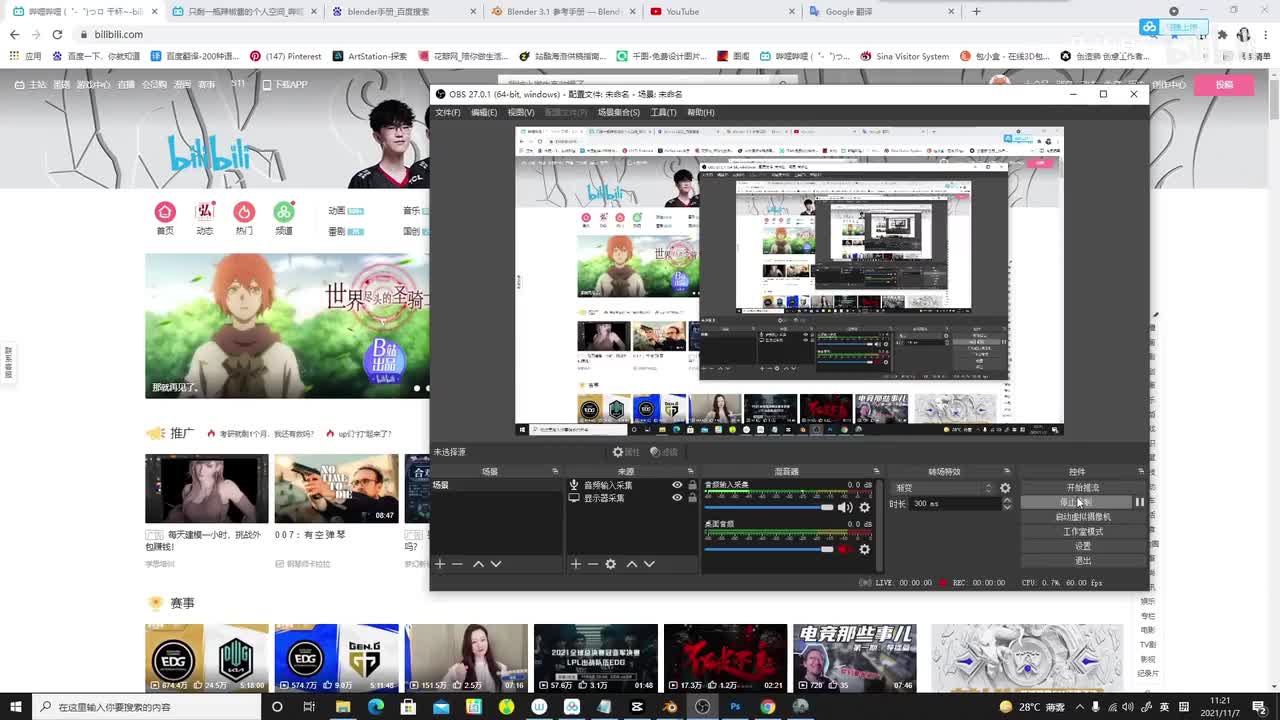Start the virtual camera
This screenshot has height=720, width=1280.
[1083, 517]
